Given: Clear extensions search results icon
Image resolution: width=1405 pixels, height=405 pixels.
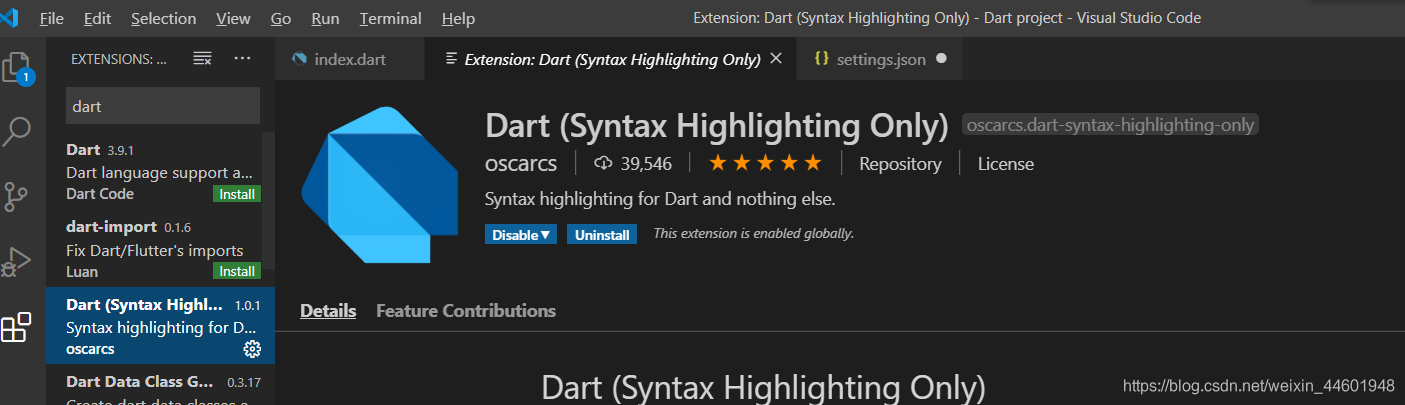Looking at the screenshot, I should pyautogui.click(x=202, y=59).
